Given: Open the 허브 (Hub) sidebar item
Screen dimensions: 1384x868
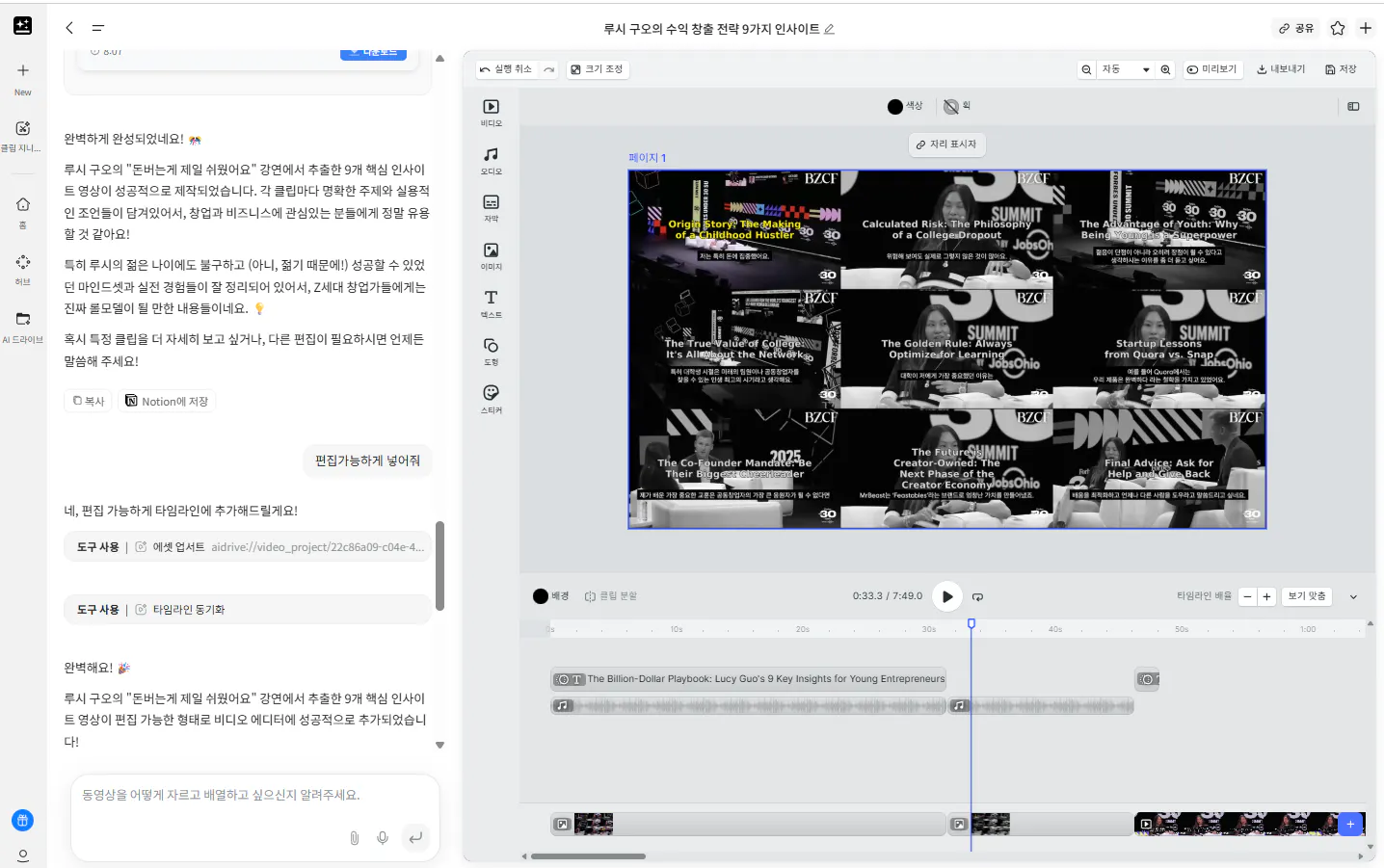Looking at the screenshot, I should (x=23, y=269).
